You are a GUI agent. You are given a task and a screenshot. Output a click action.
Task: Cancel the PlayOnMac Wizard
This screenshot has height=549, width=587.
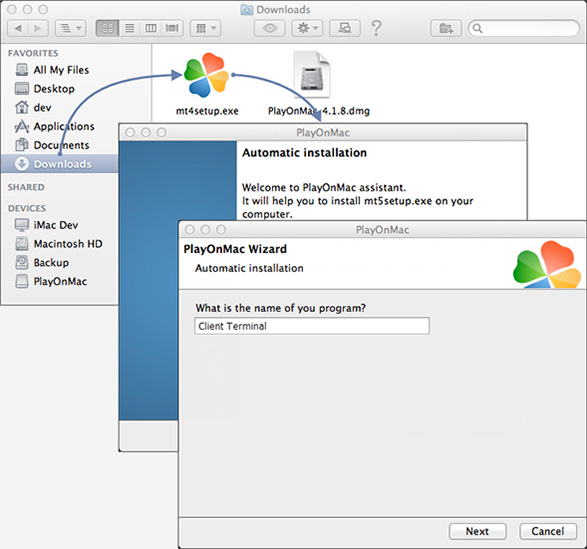(548, 531)
